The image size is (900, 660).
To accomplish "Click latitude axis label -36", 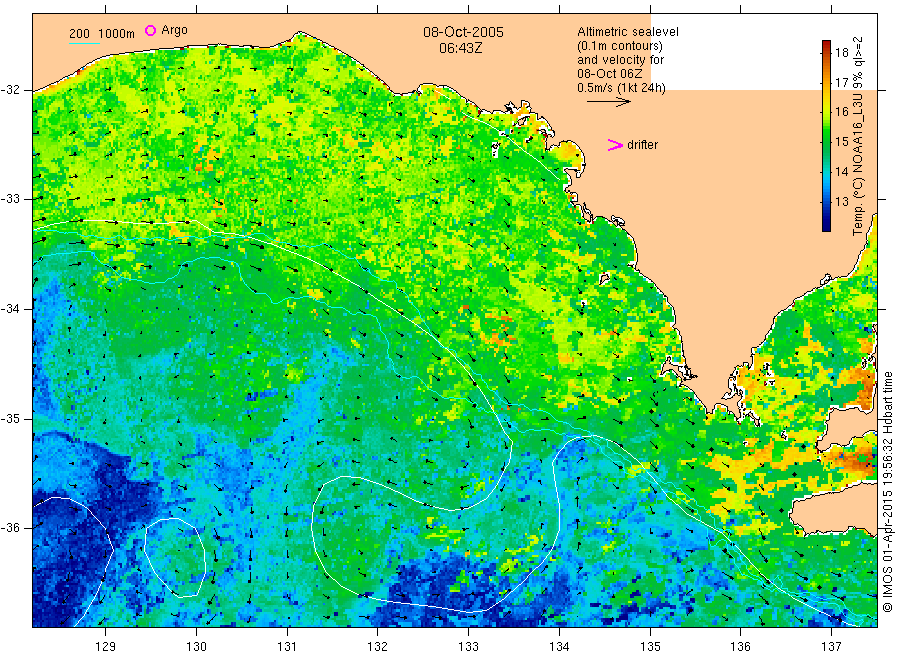I will click(x=10, y=528).
